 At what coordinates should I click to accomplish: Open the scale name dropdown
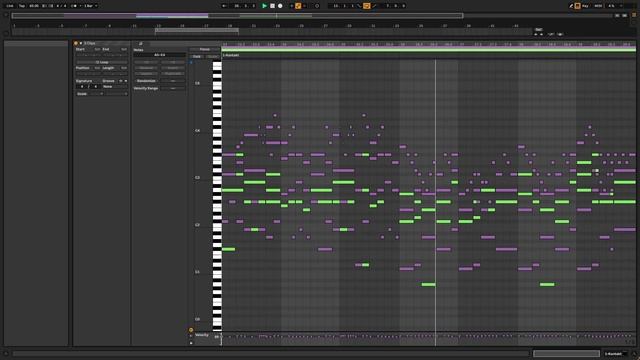click(116, 94)
